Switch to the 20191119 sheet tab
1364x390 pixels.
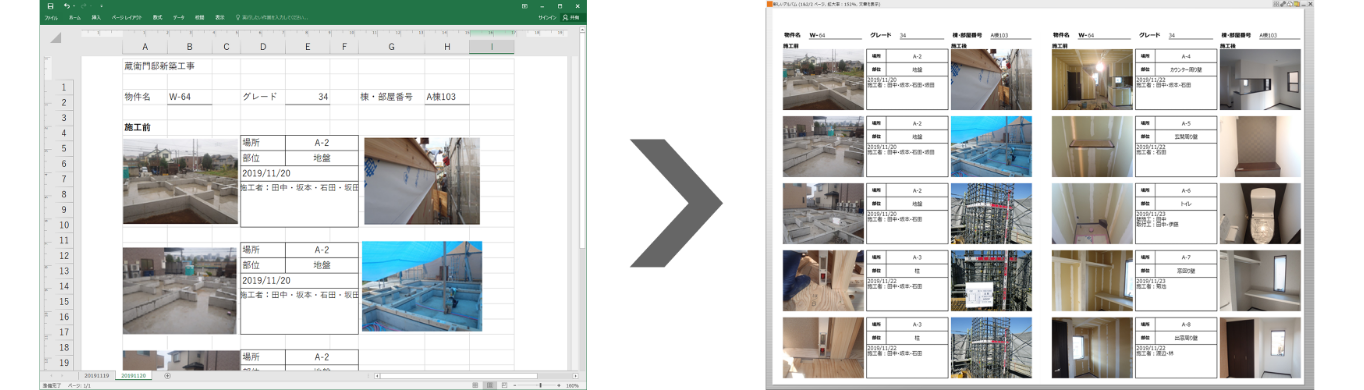pyautogui.click(x=97, y=376)
